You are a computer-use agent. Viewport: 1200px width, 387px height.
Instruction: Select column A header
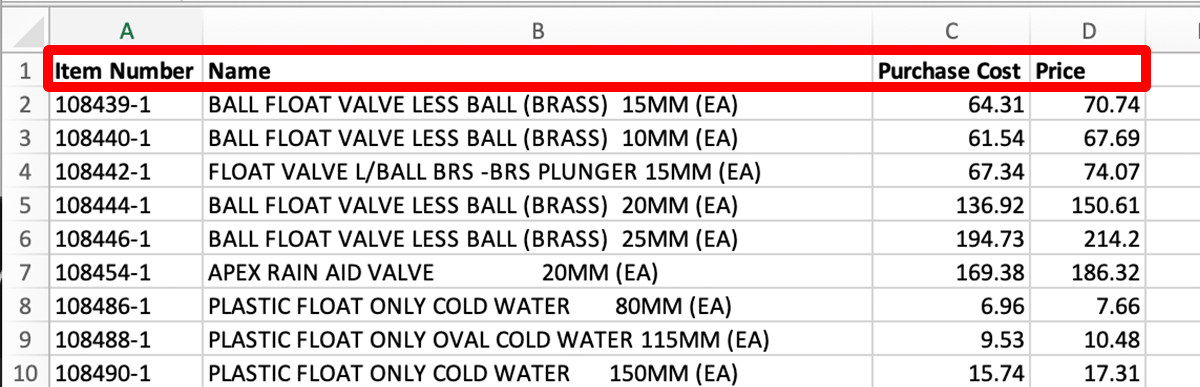[x=126, y=31]
